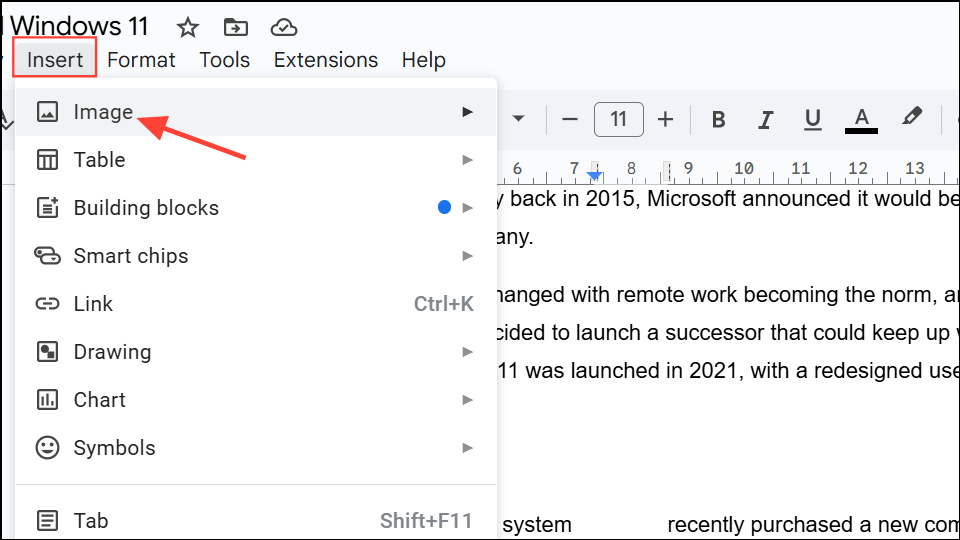Screen dimensions: 960x540
Task: Click the Building blocks entry's icon
Action: tap(47, 208)
